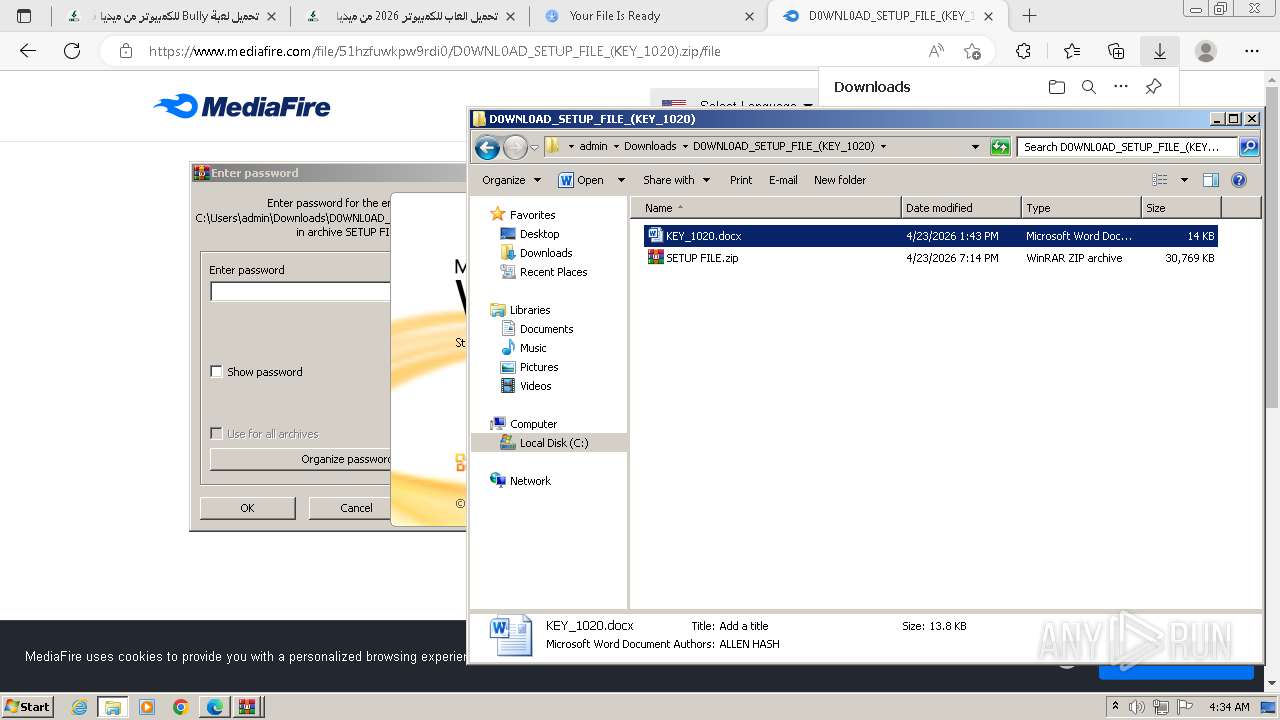The height and width of the screenshot is (720, 1280).
Task: Click the Edge browser back arrow
Action: 28,51
